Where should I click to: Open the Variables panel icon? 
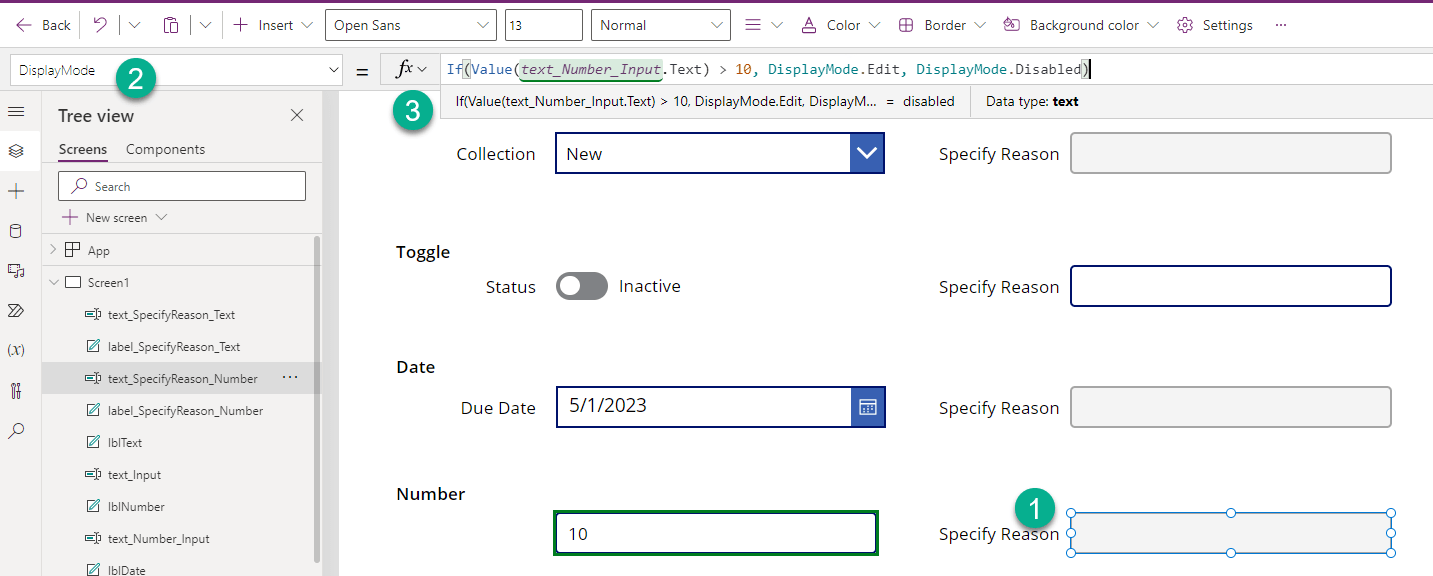pos(16,350)
